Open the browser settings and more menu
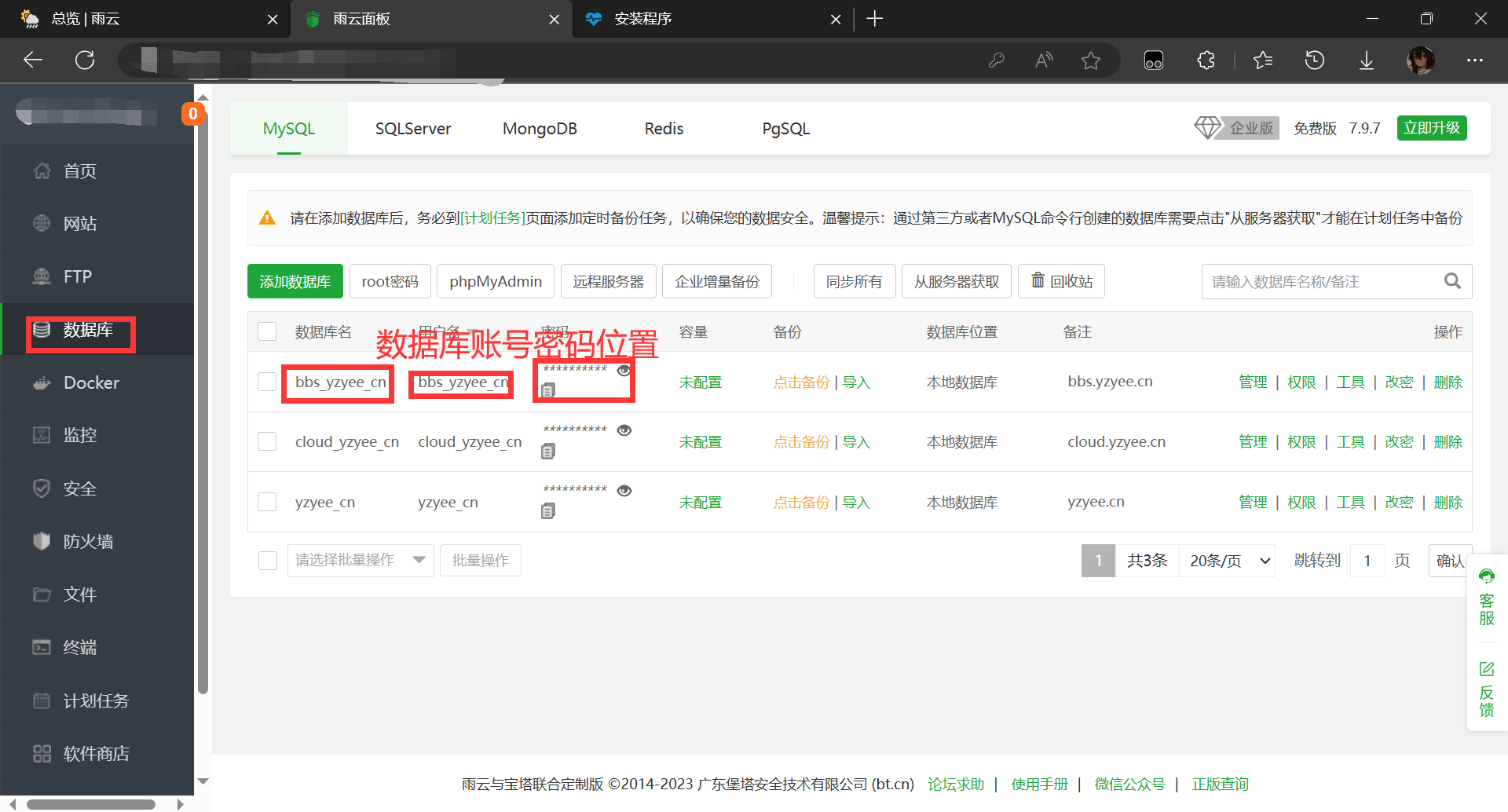 pyautogui.click(x=1474, y=60)
